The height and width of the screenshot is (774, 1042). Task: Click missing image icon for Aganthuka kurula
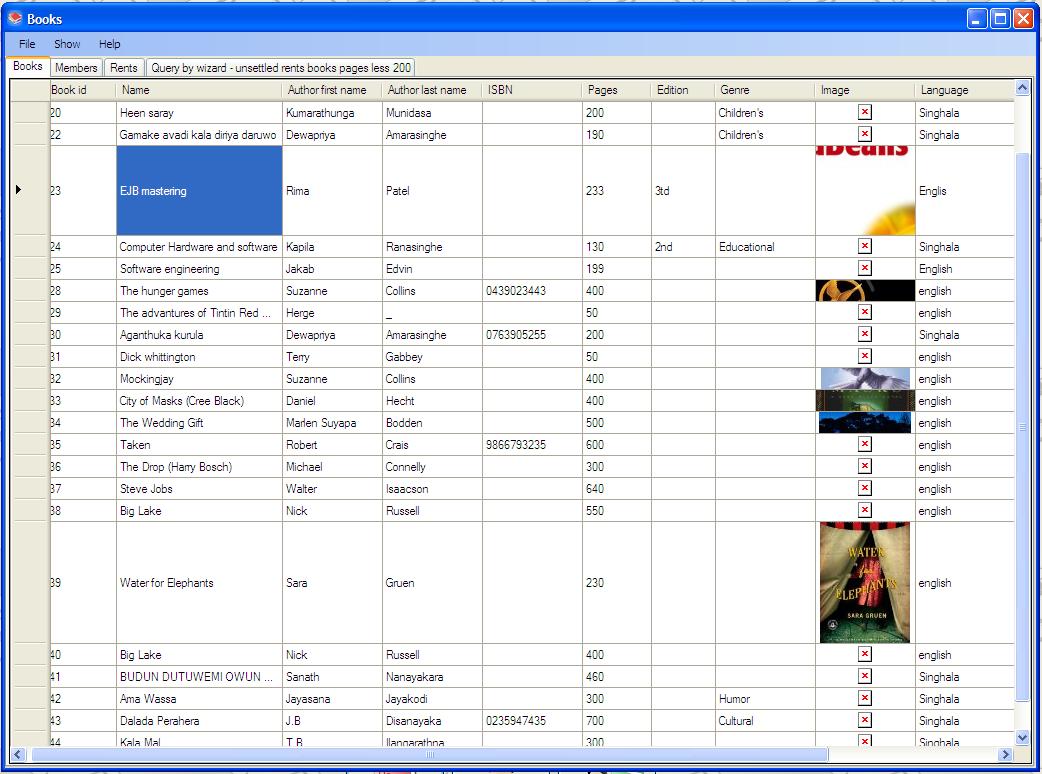tap(865, 334)
